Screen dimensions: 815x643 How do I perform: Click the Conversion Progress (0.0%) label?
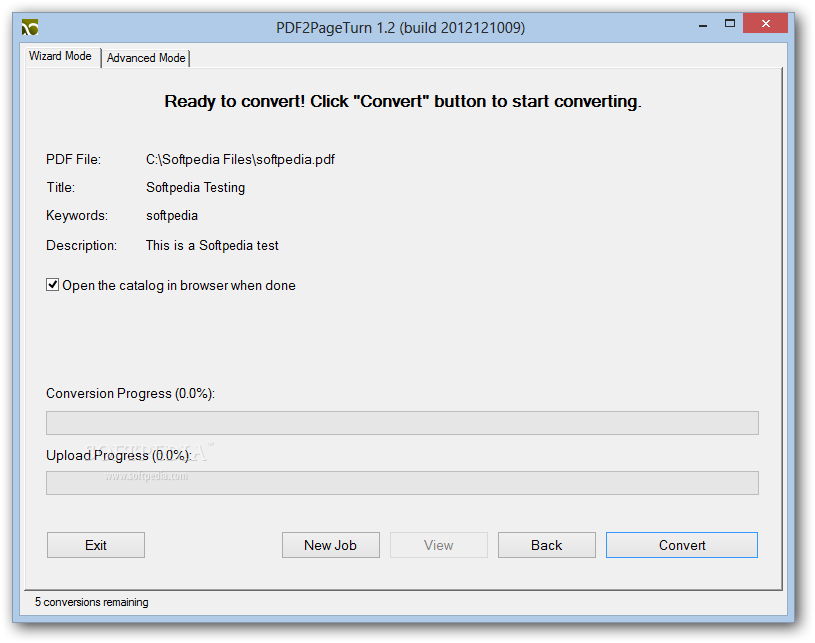point(130,393)
